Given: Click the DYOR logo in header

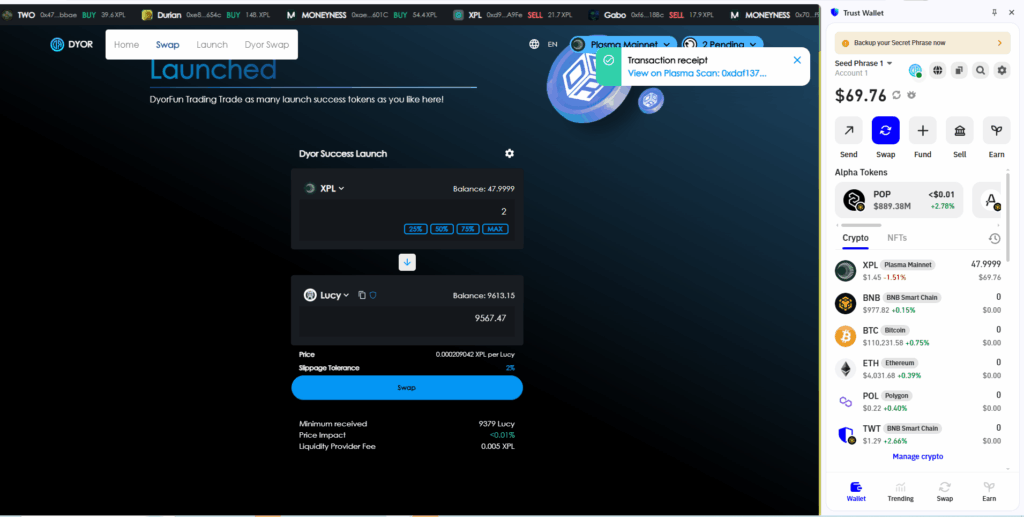Looking at the screenshot, I should point(72,44).
